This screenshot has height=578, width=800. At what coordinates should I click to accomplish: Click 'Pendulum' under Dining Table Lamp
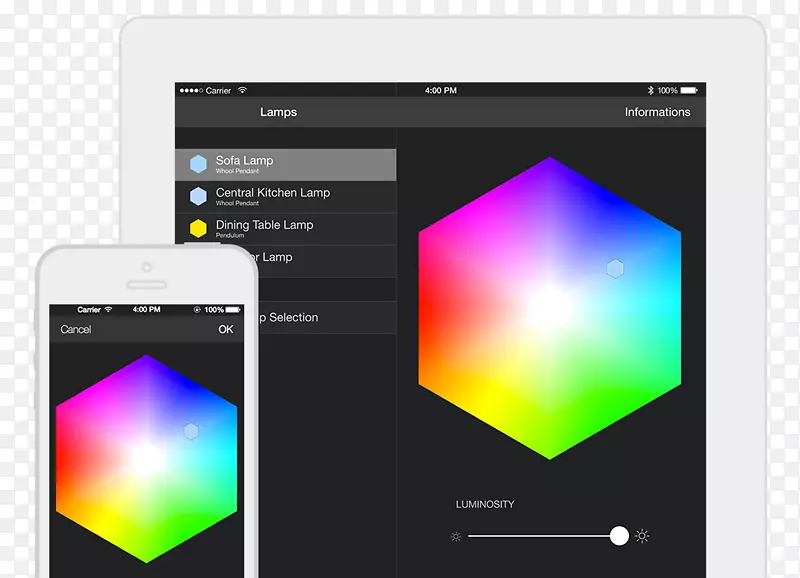tap(230, 235)
